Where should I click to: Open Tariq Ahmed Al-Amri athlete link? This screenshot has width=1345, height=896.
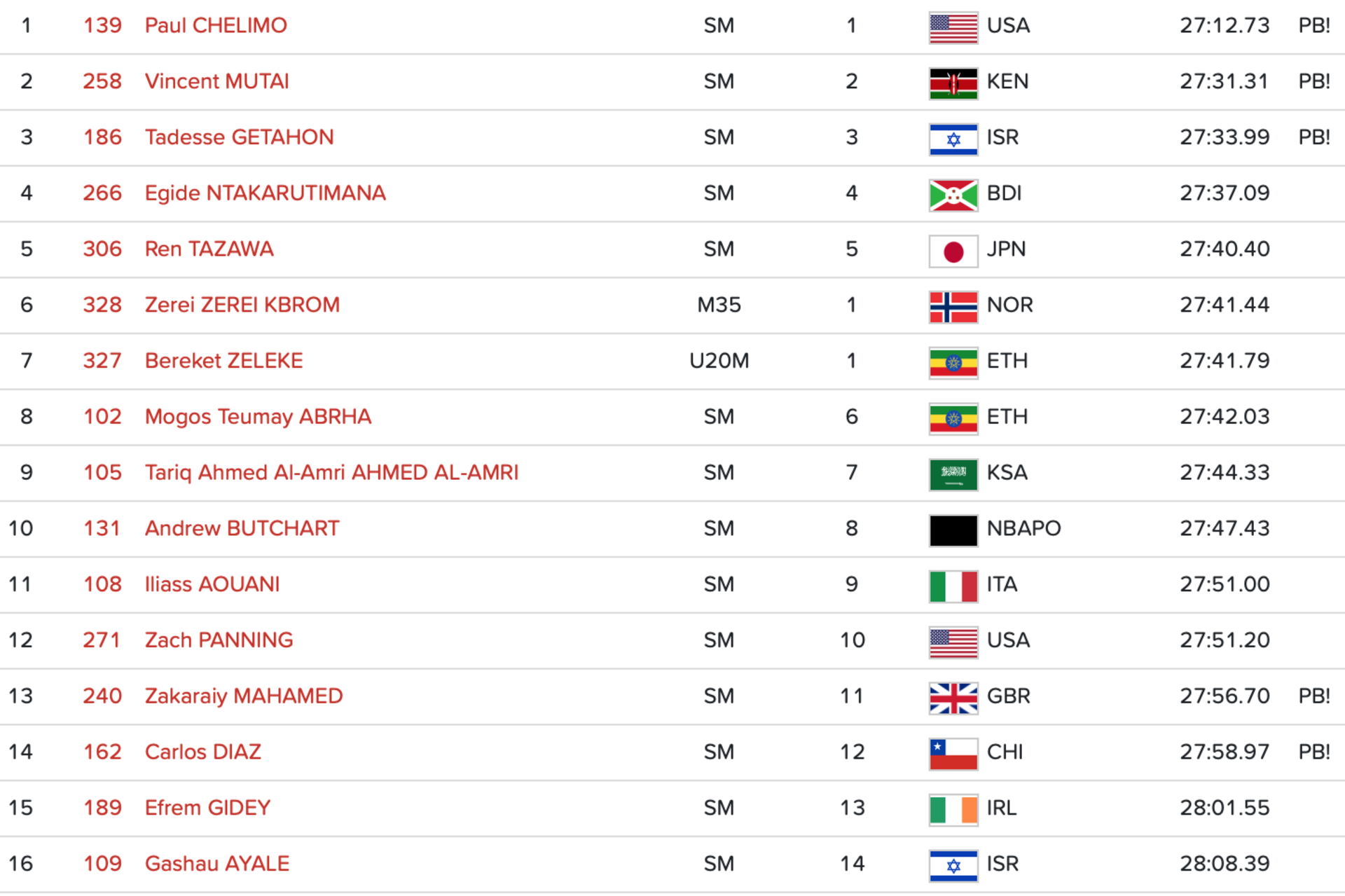click(x=331, y=473)
